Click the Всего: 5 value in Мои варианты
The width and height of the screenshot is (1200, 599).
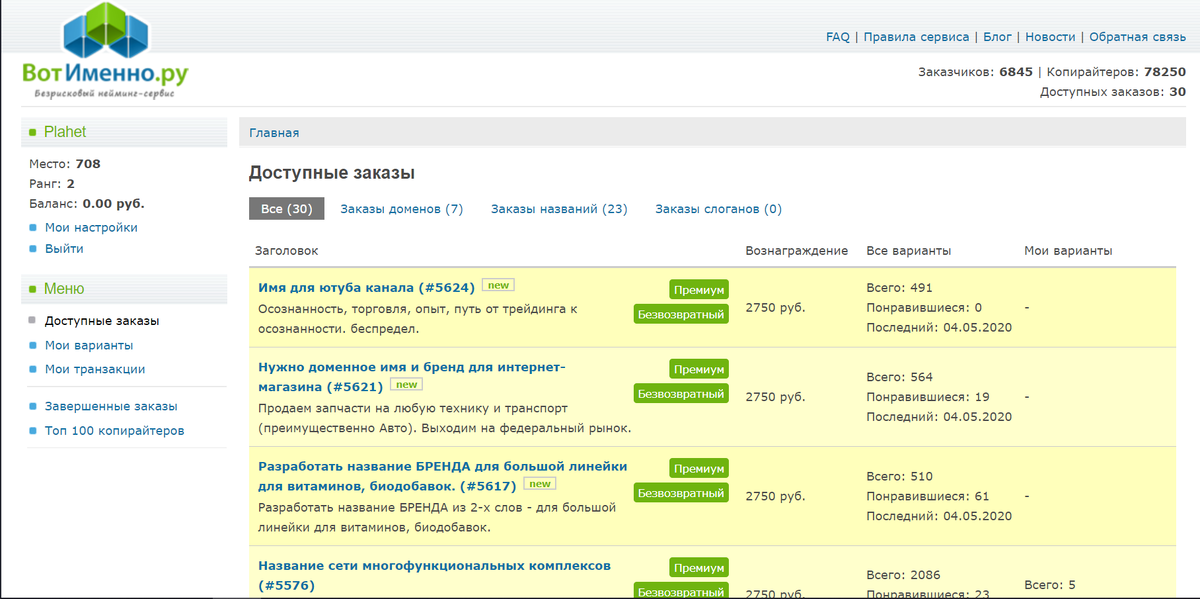point(1050,585)
